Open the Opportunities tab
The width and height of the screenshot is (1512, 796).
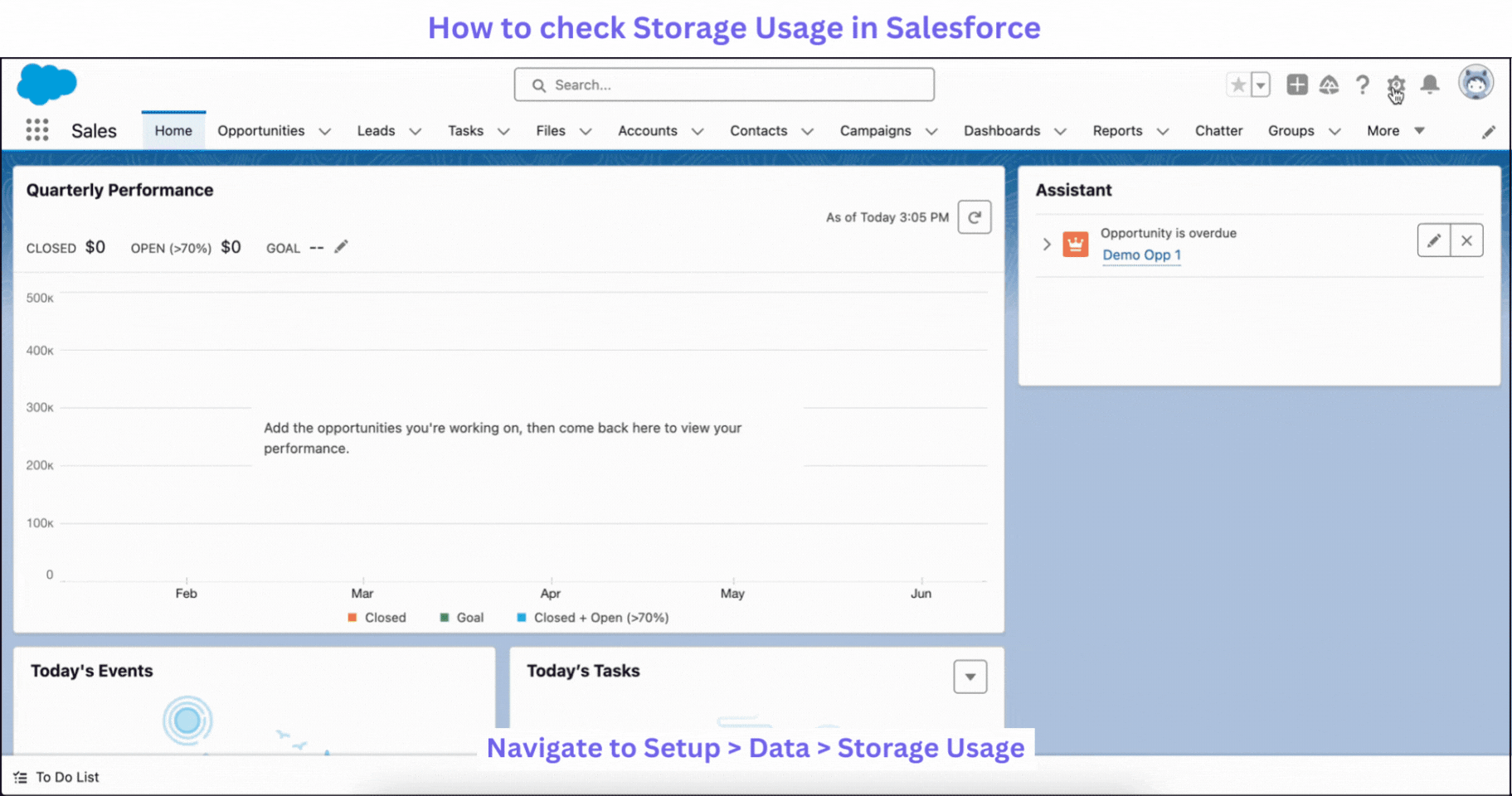[261, 131]
